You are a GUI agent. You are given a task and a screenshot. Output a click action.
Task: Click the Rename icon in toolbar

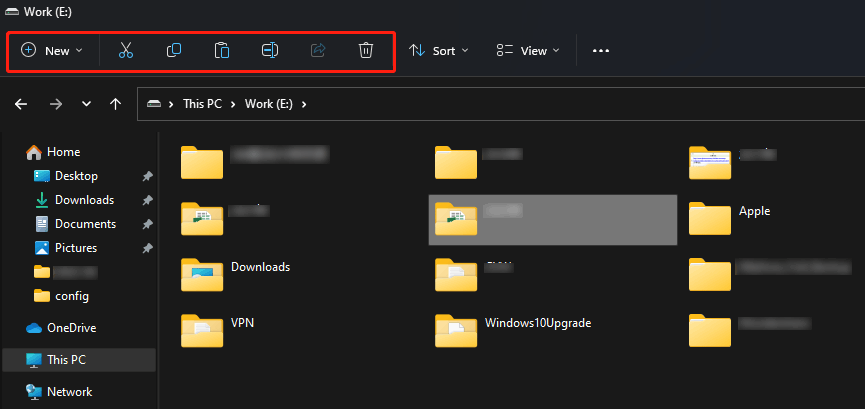pyautogui.click(x=270, y=51)
